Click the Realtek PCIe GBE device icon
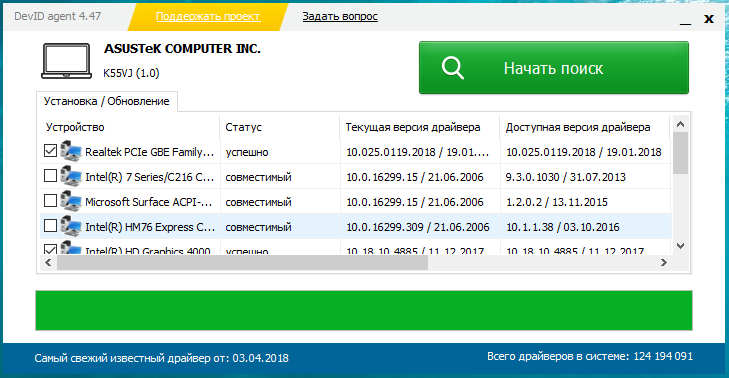Viewport: 729px width, 378px height. tap(71, 151)
